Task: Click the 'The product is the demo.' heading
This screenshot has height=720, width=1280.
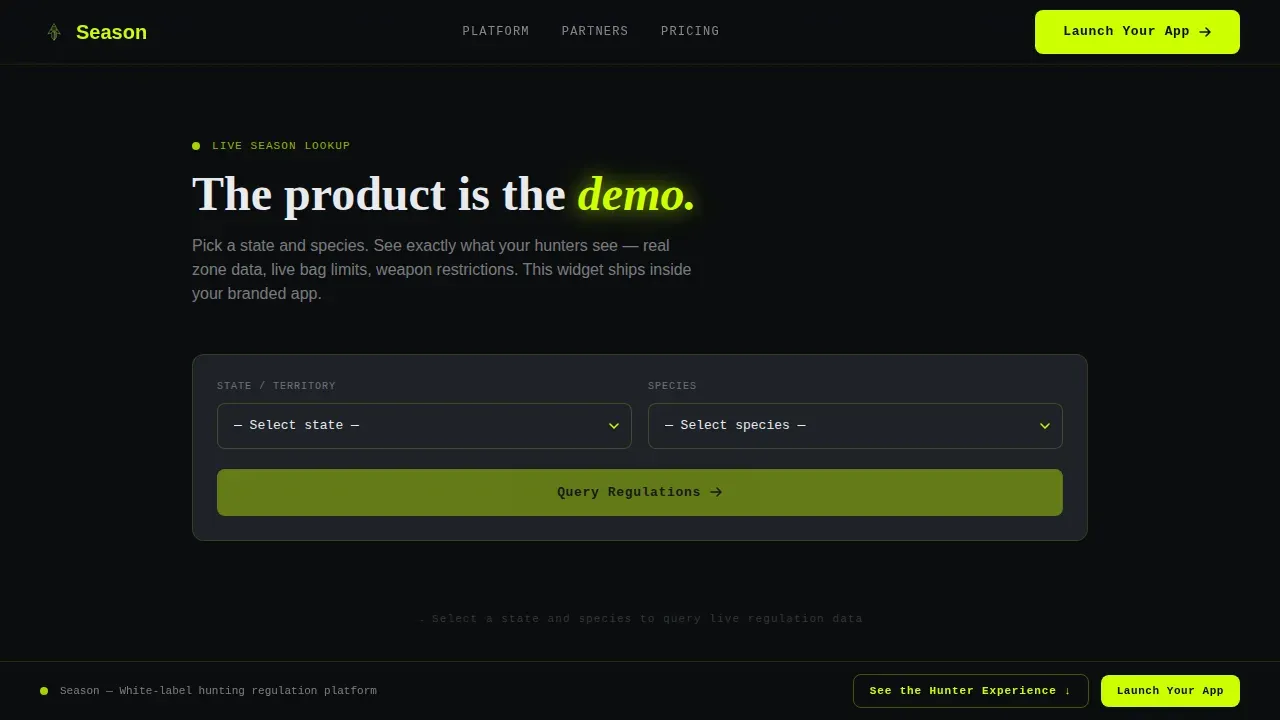Action: click(443, 194)
